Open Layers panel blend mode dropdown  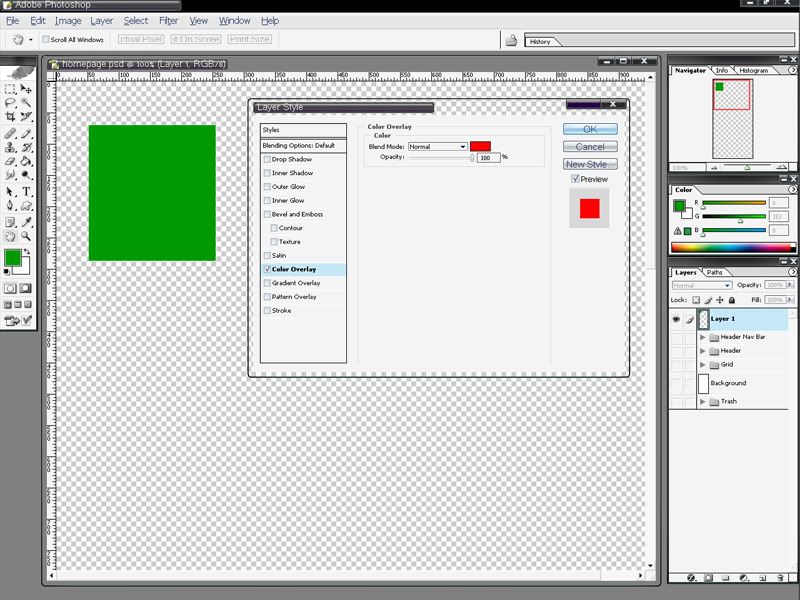pyautogui.click(x=702, y=285)
